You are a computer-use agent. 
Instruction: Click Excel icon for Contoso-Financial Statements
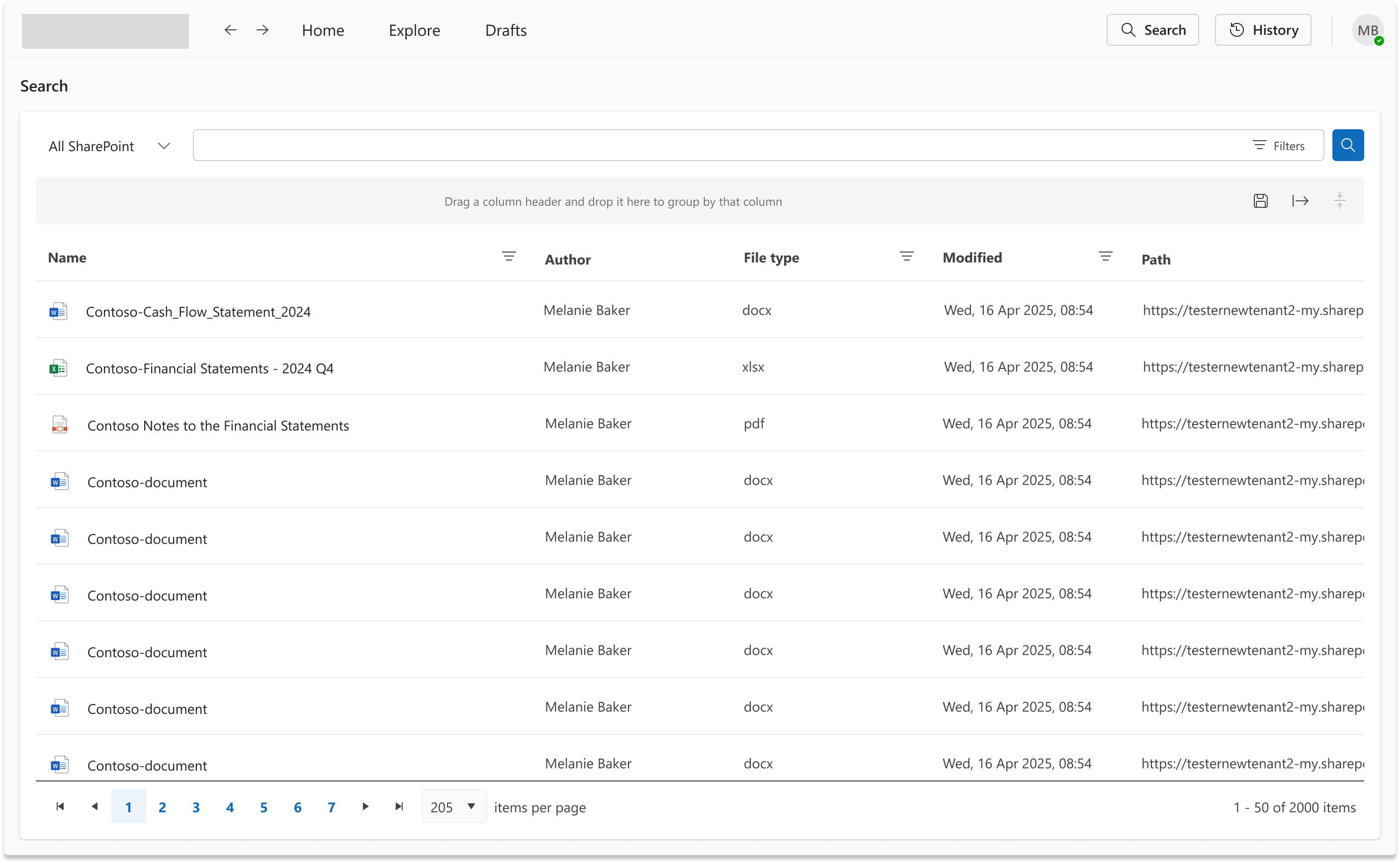[58, 368]
